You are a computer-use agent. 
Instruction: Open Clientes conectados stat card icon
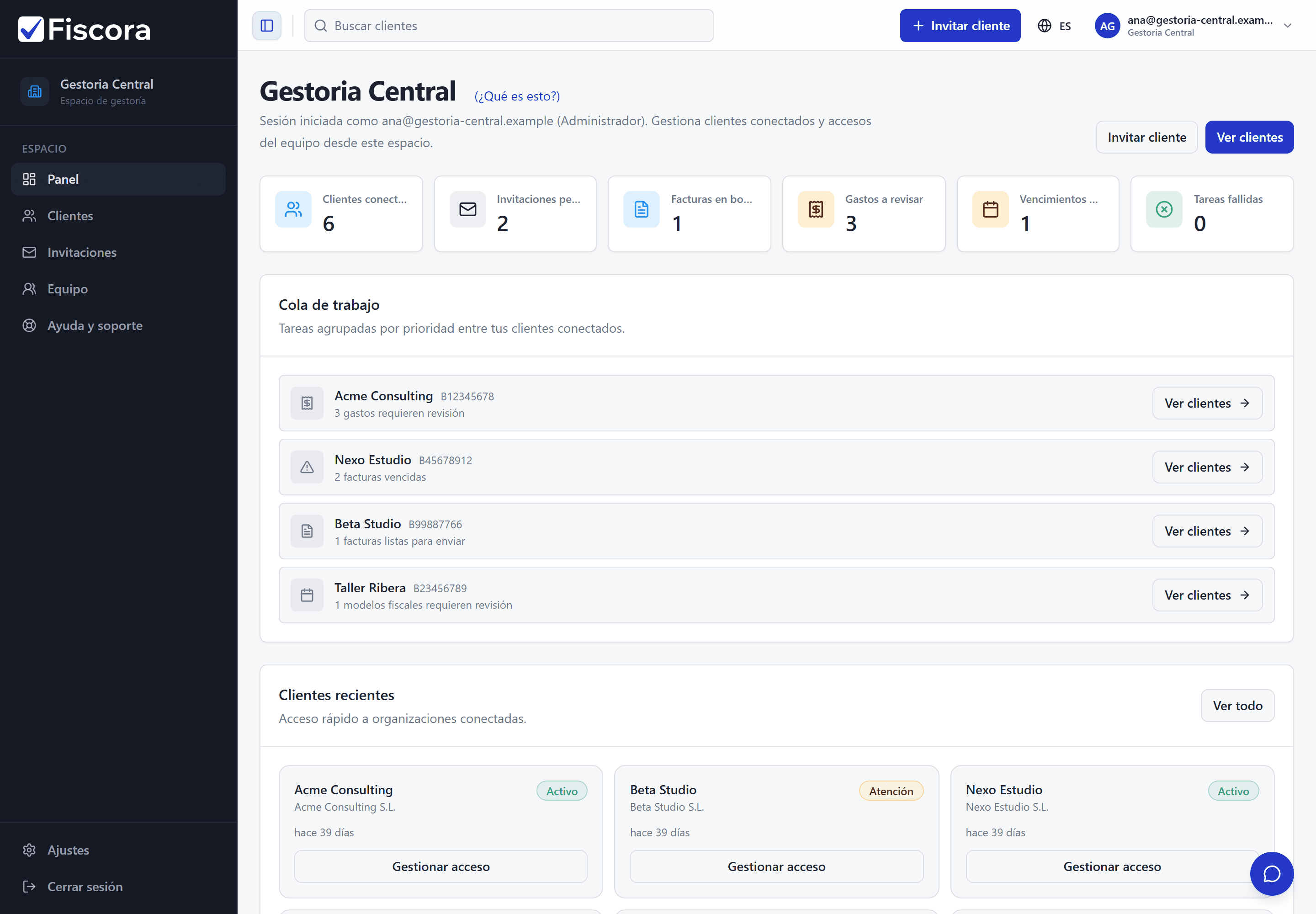[293, 210]
